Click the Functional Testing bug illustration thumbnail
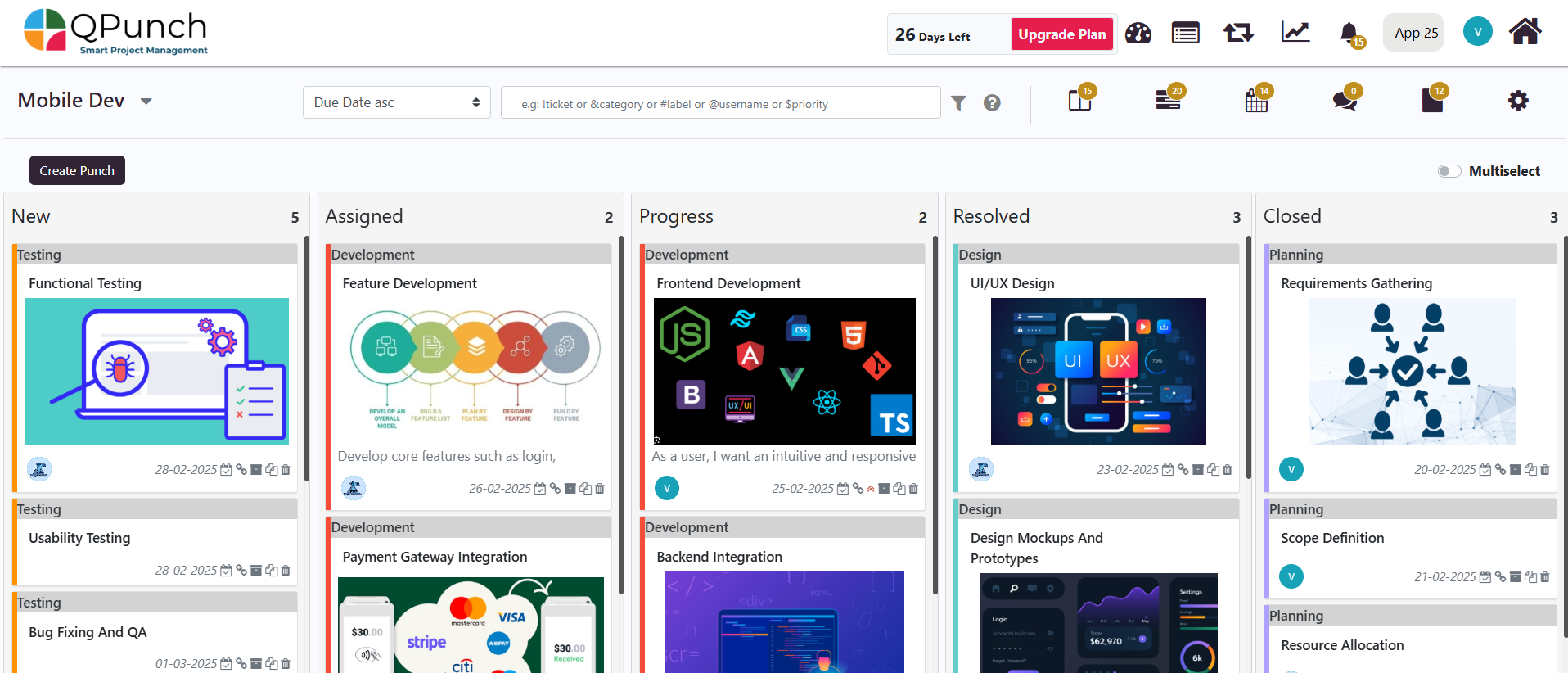The width and height of the screenshot is (1568, 673). (157, 372)
